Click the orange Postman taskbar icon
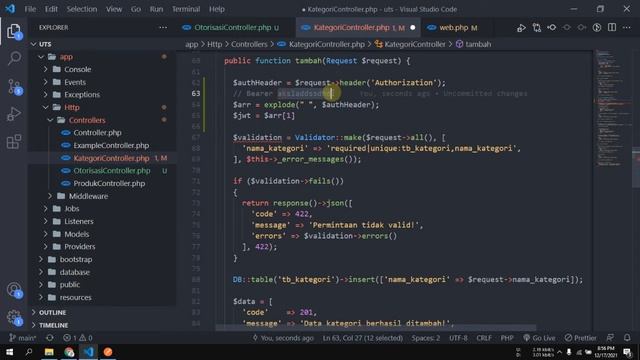The height and width of the screenshot is (360, 640). (108, 352)
